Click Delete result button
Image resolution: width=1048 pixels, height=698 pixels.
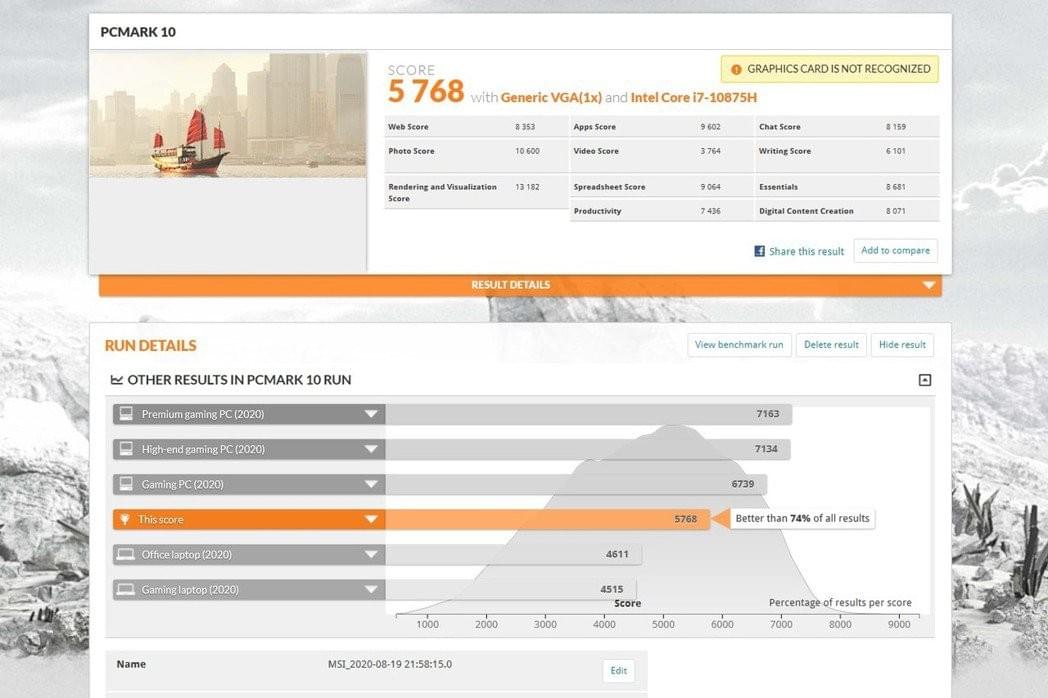831,345
